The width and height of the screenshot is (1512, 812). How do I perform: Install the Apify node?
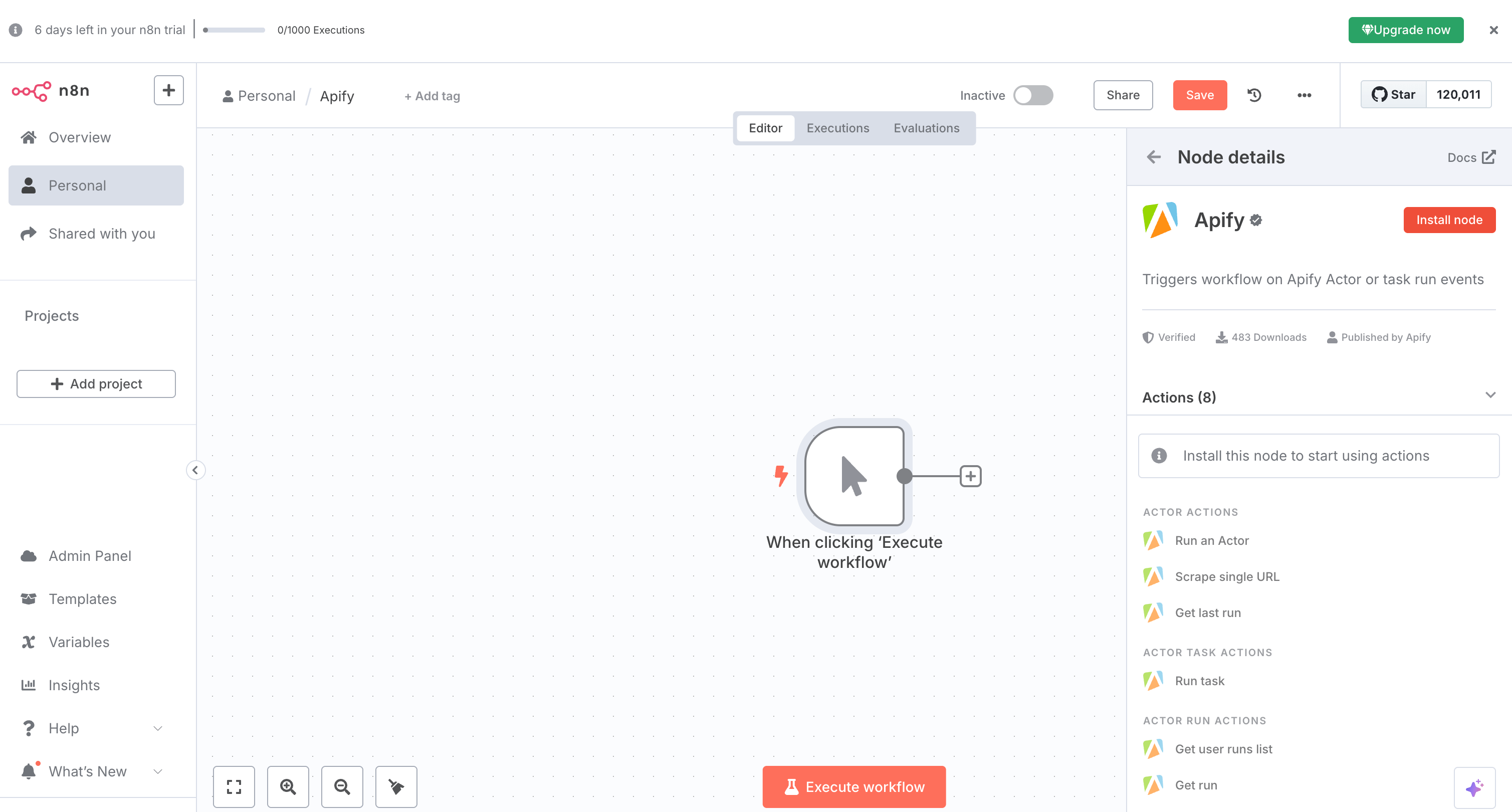pyautogui.click(x=1449, y=220)
